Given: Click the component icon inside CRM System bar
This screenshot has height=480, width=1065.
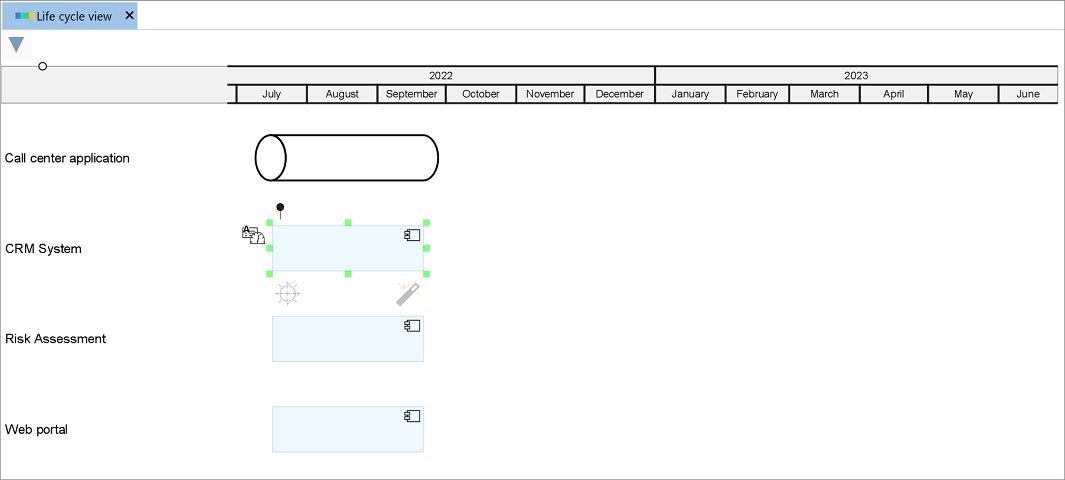Looking at the screenshot, I should [411, 235].
